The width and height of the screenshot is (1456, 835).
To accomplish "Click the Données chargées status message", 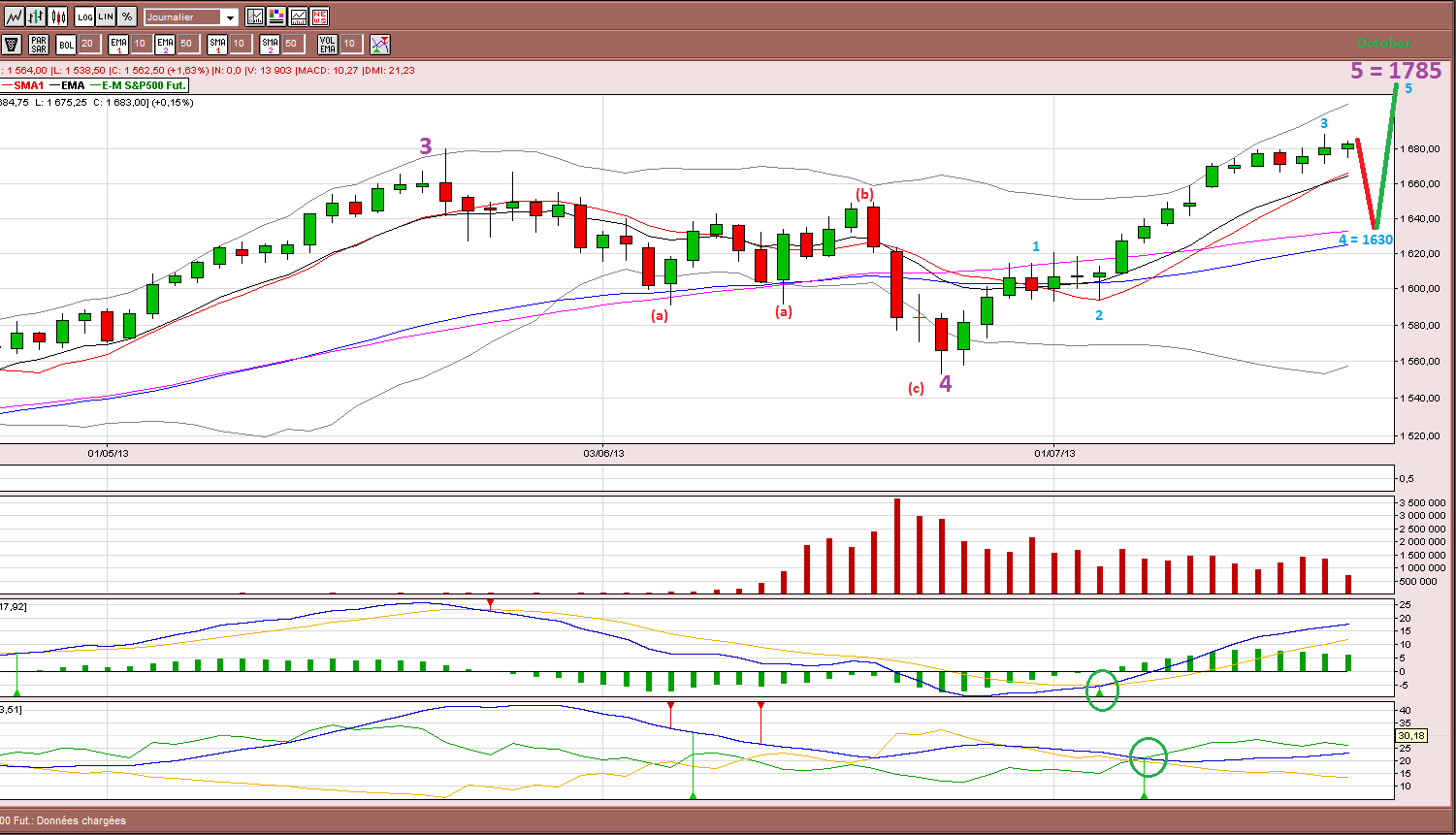I will [81, 820].
